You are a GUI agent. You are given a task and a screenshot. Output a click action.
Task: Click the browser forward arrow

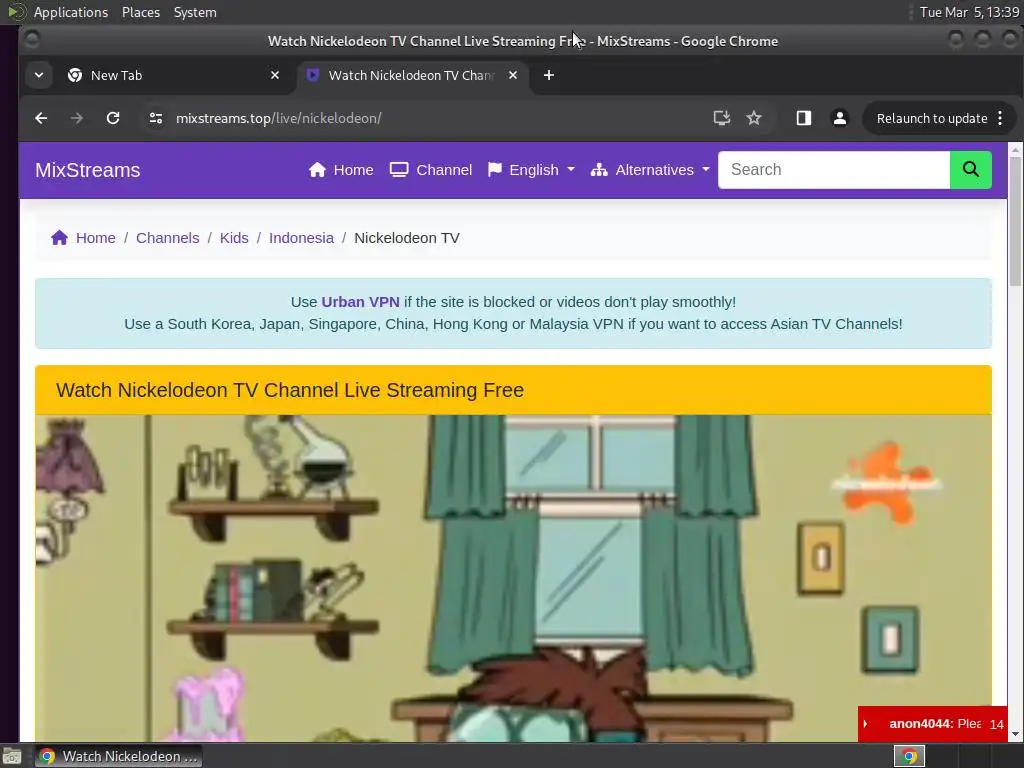pos(77,118)
